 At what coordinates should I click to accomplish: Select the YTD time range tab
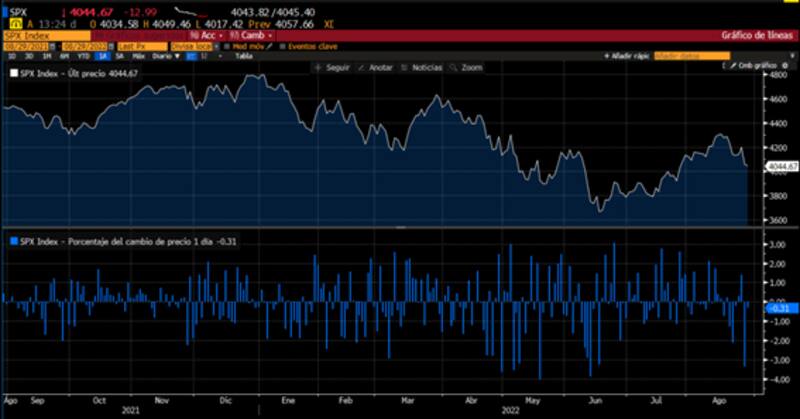click(83, 56)
